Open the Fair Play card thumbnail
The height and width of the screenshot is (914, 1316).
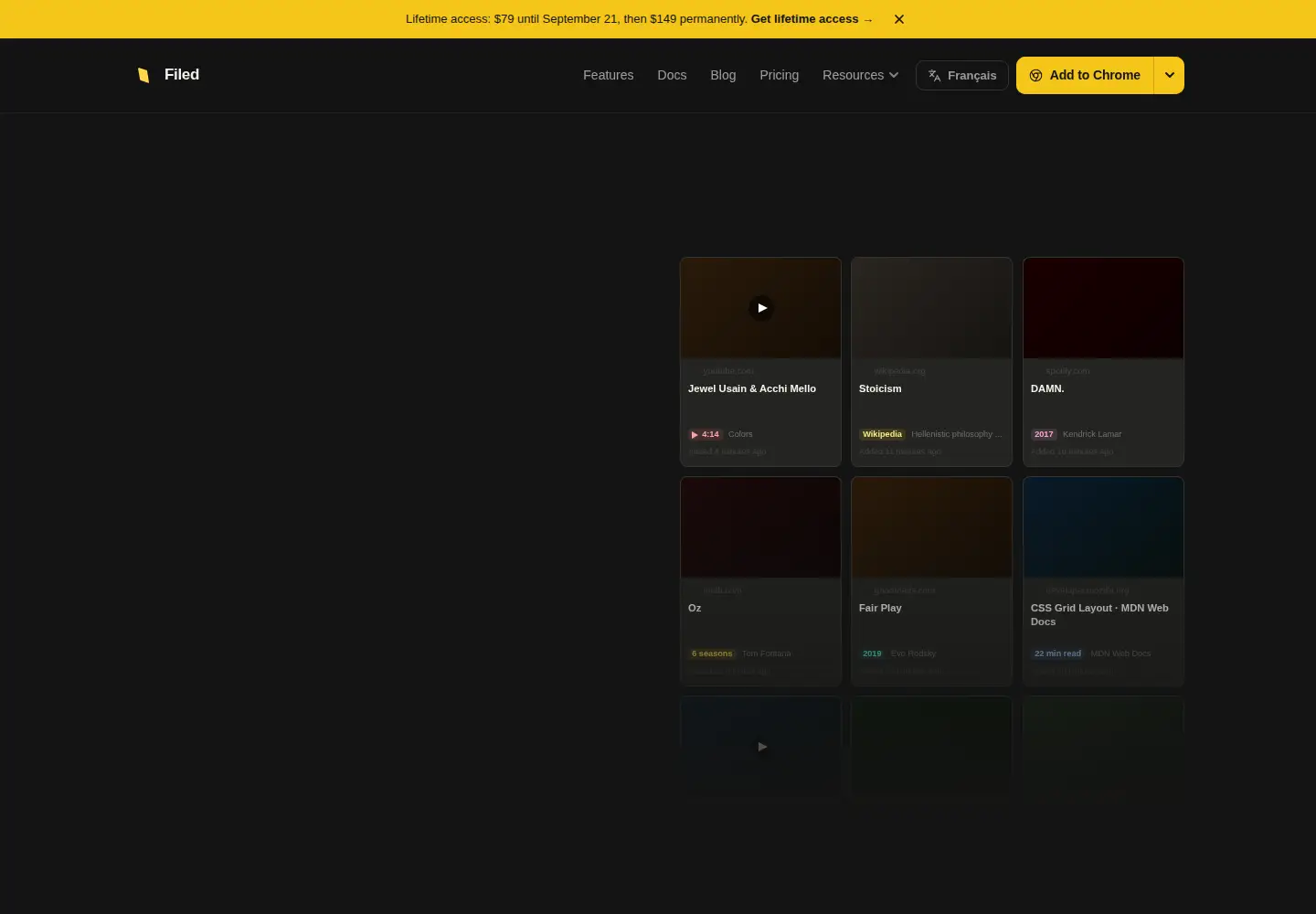tap(931, 527)
